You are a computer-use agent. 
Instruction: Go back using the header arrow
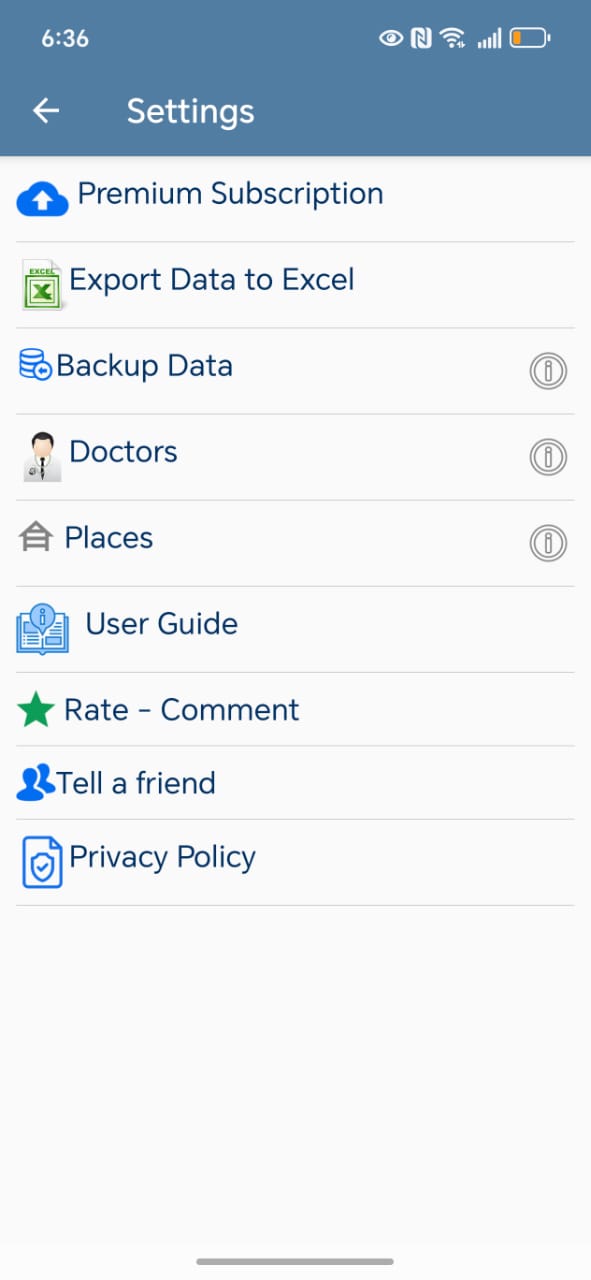[x=46, y=111]
